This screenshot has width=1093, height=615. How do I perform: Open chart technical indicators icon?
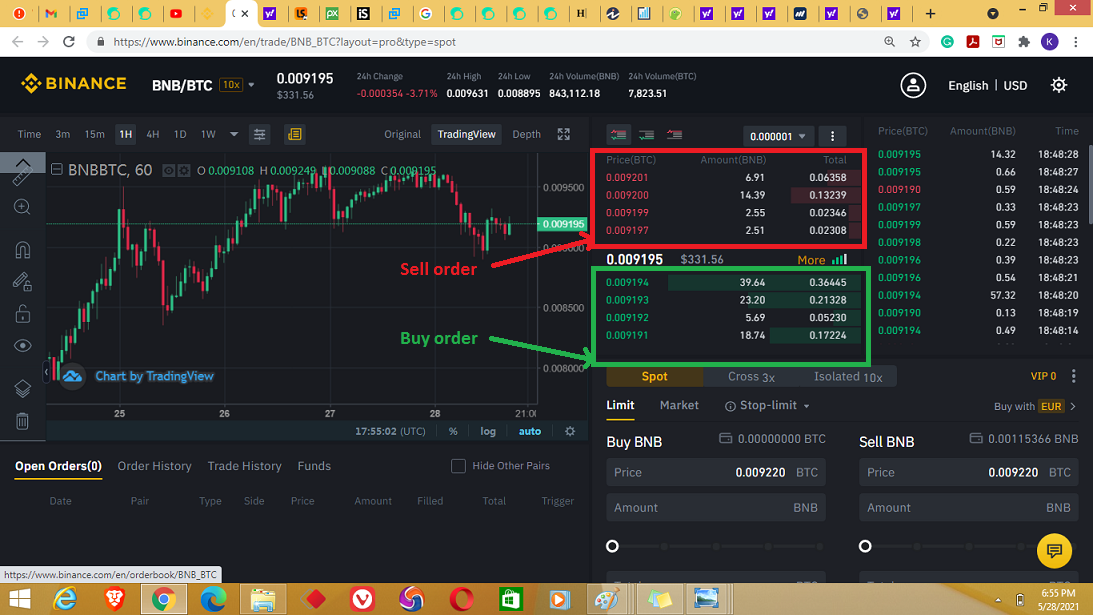click(x=259, y=134)
